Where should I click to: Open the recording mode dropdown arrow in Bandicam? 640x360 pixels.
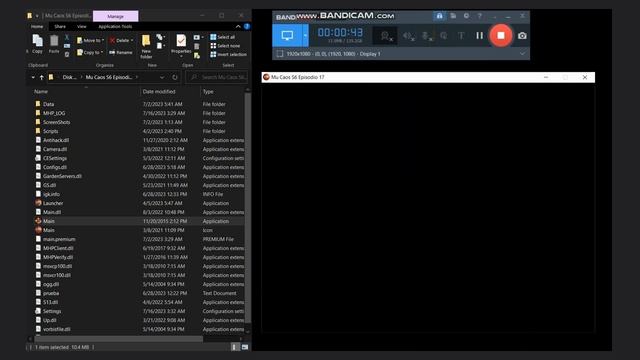[x=305, y=36]
